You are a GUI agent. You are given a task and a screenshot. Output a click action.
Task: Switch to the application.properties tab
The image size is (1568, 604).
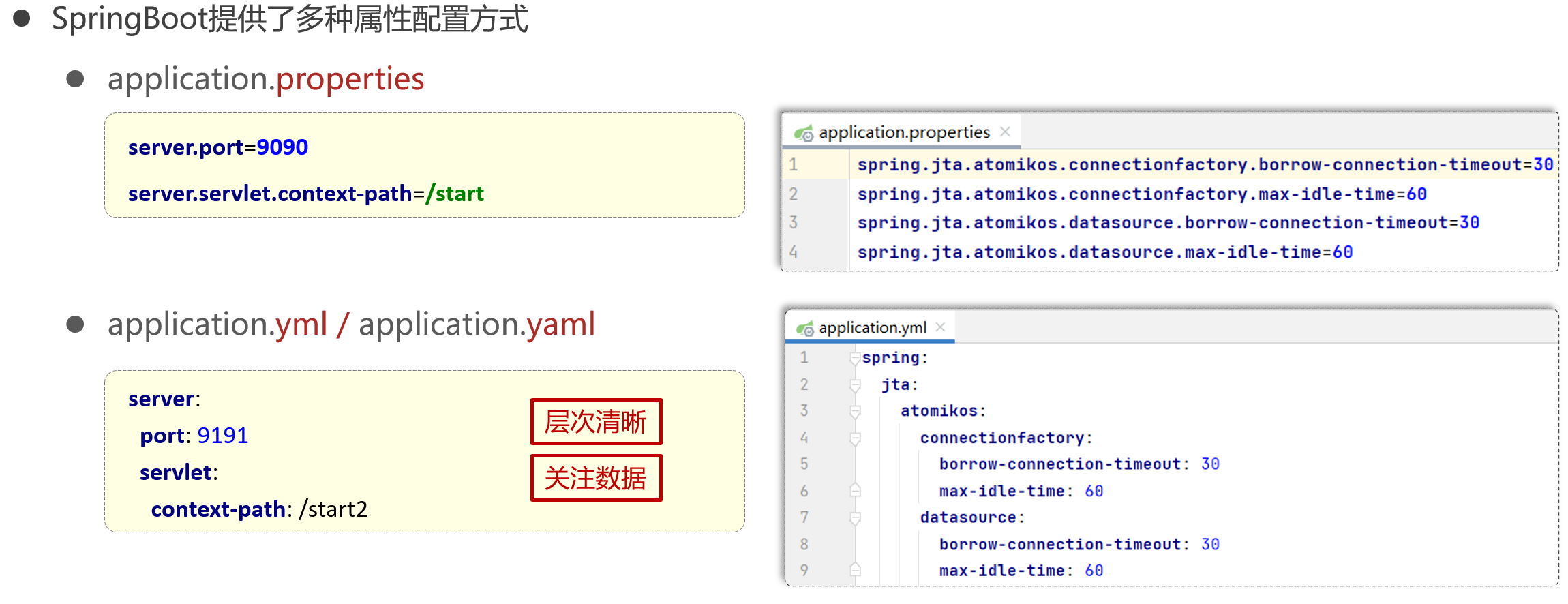click(904, 132)
